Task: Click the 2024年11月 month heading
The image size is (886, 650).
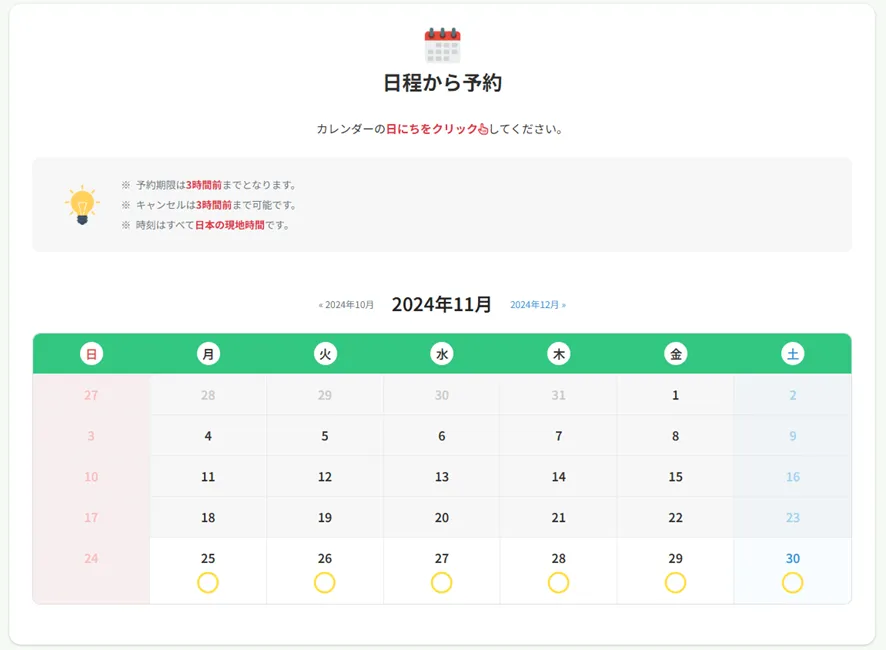Action: coord(442,305)
